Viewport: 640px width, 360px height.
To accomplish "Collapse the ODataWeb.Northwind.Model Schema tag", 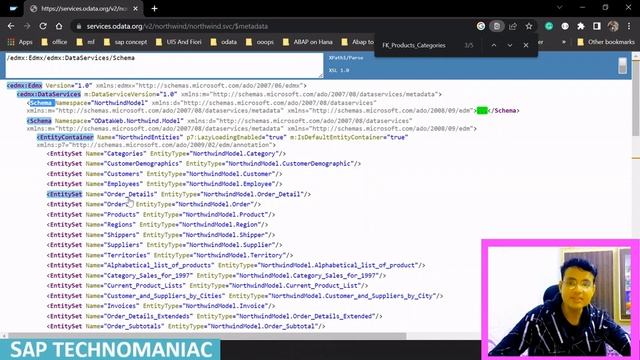I will (x=39, y=121).
